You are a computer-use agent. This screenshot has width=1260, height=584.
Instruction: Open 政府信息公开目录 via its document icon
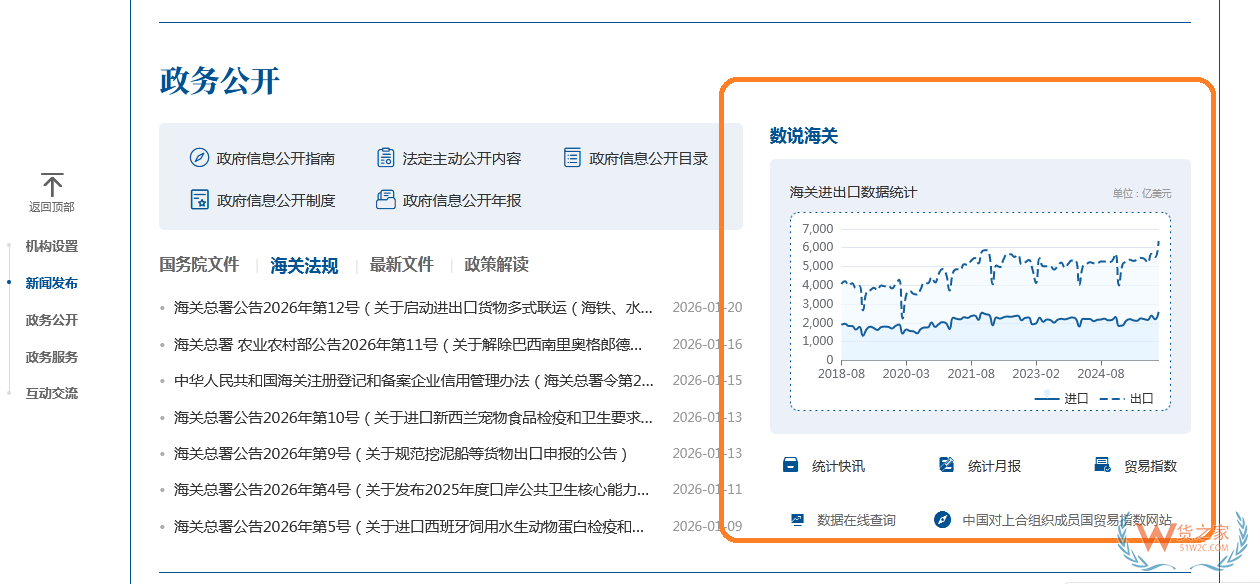click(x=572, y=156)
